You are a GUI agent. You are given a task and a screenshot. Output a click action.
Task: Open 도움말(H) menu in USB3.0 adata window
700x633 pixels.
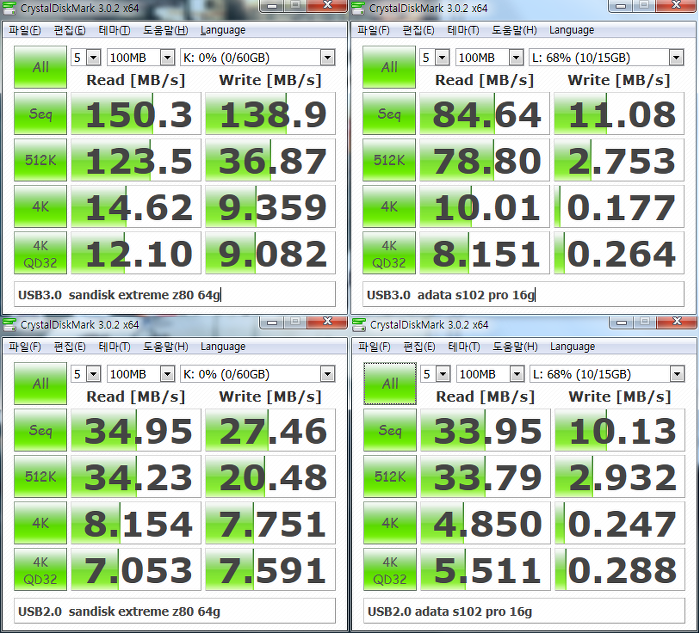tap(514, 30)
